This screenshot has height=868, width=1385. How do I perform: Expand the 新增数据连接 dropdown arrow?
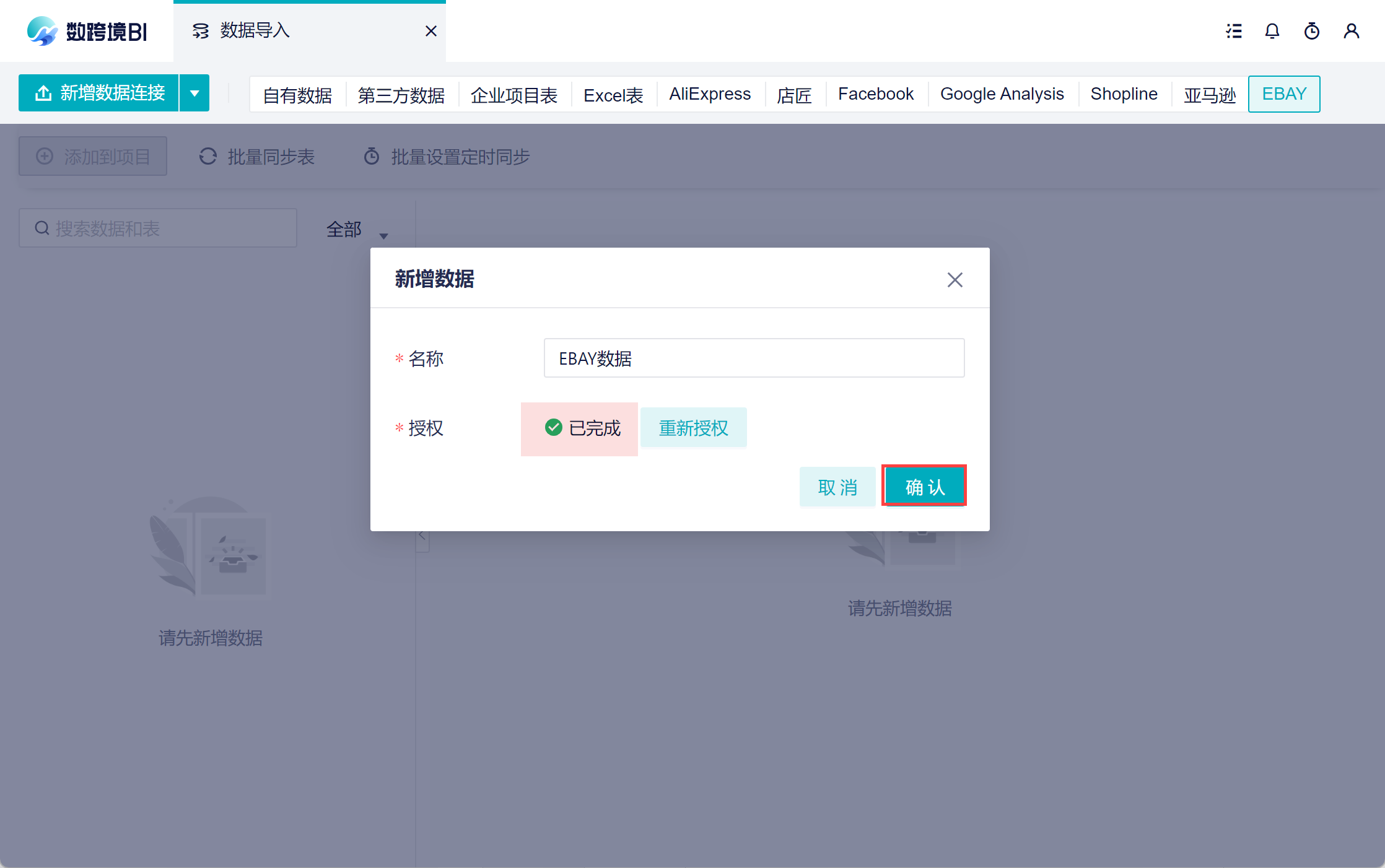[x=194, y=93]
